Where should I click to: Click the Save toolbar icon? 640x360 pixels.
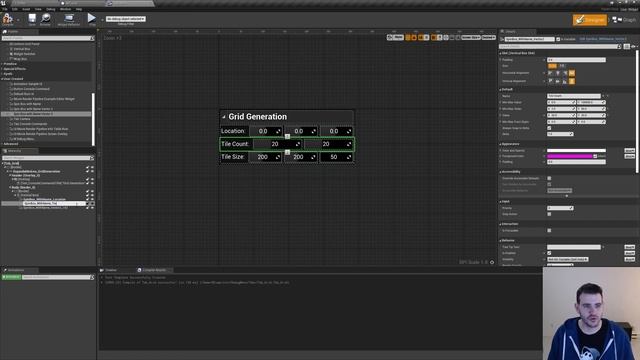[x=32, y=19]
